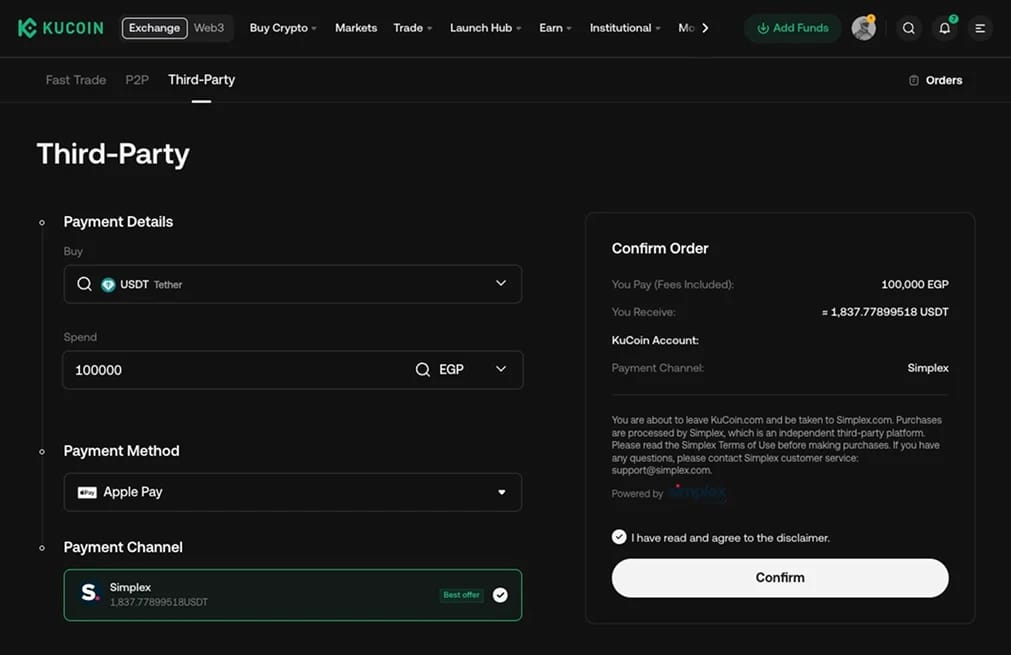
Task: Switch to Fast Trade tab
Action: point(76,80)
